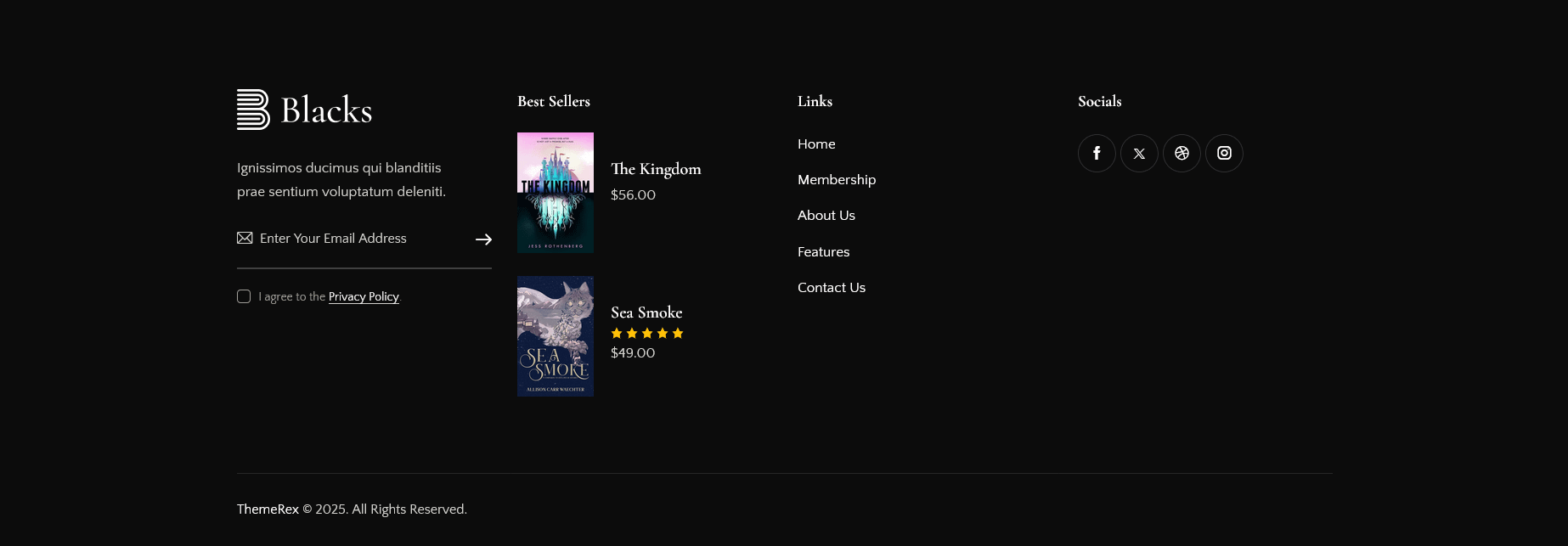Open the Sea Smoke book cover thumbnail
Screen dimensions: 1568x546
point(556,336)
